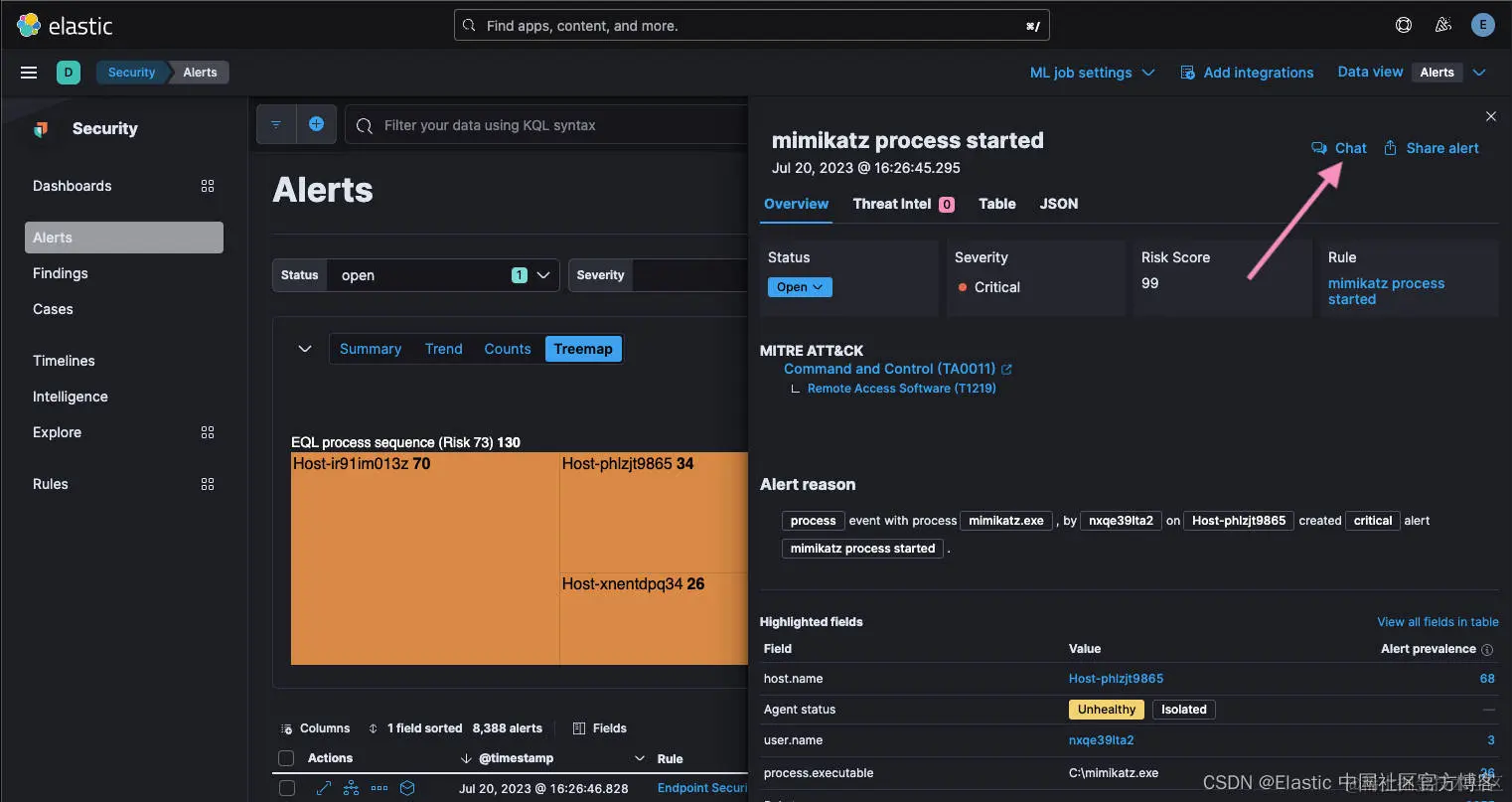1512x802 pixels.
Task: Select the Summary chart view
Action: click(x=371, y=349)
